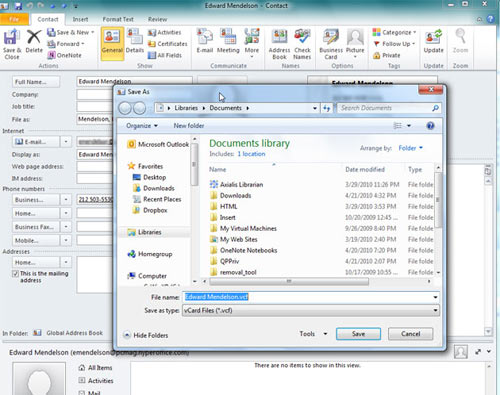Screen dimensions: 500x395
Task: Toggle 'This is the mailing address' checkbox
Action: click(x=15, y=274)
